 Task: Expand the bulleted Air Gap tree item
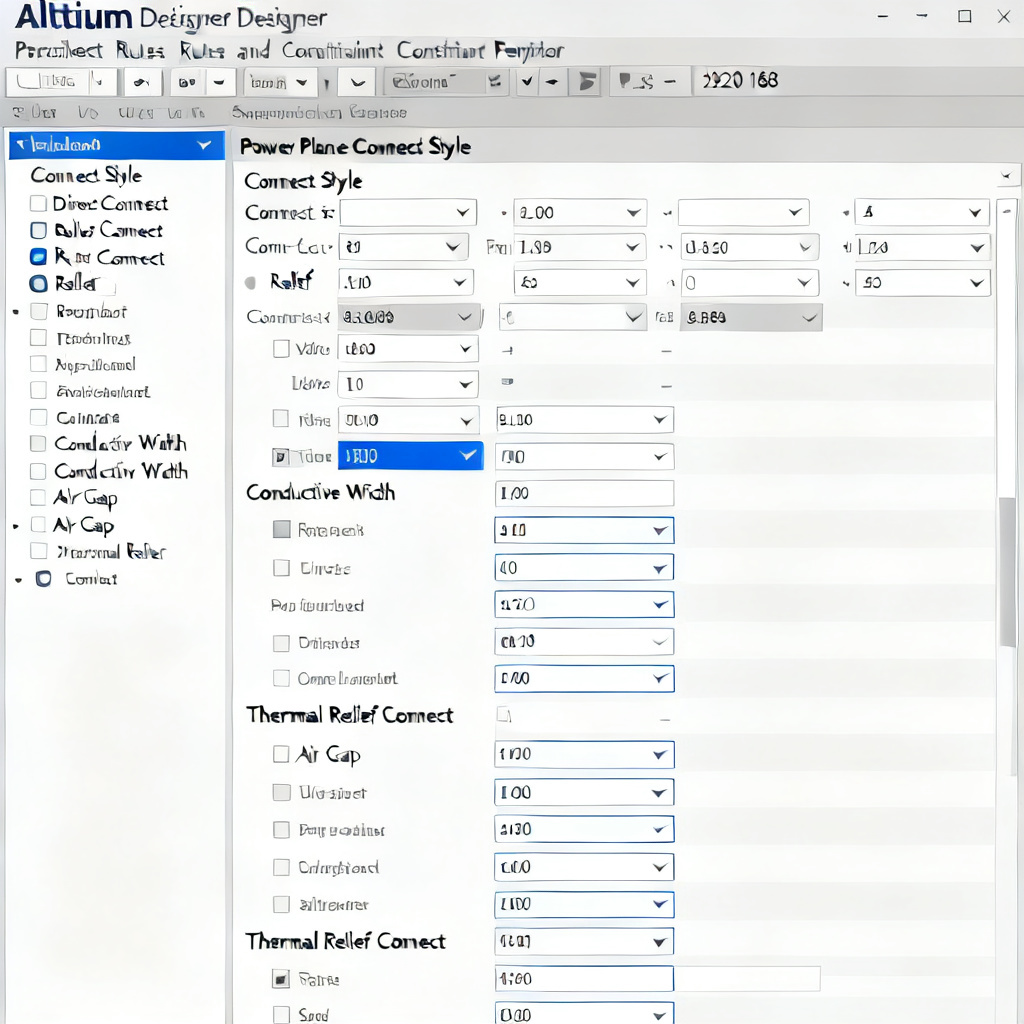click(16, 526)
